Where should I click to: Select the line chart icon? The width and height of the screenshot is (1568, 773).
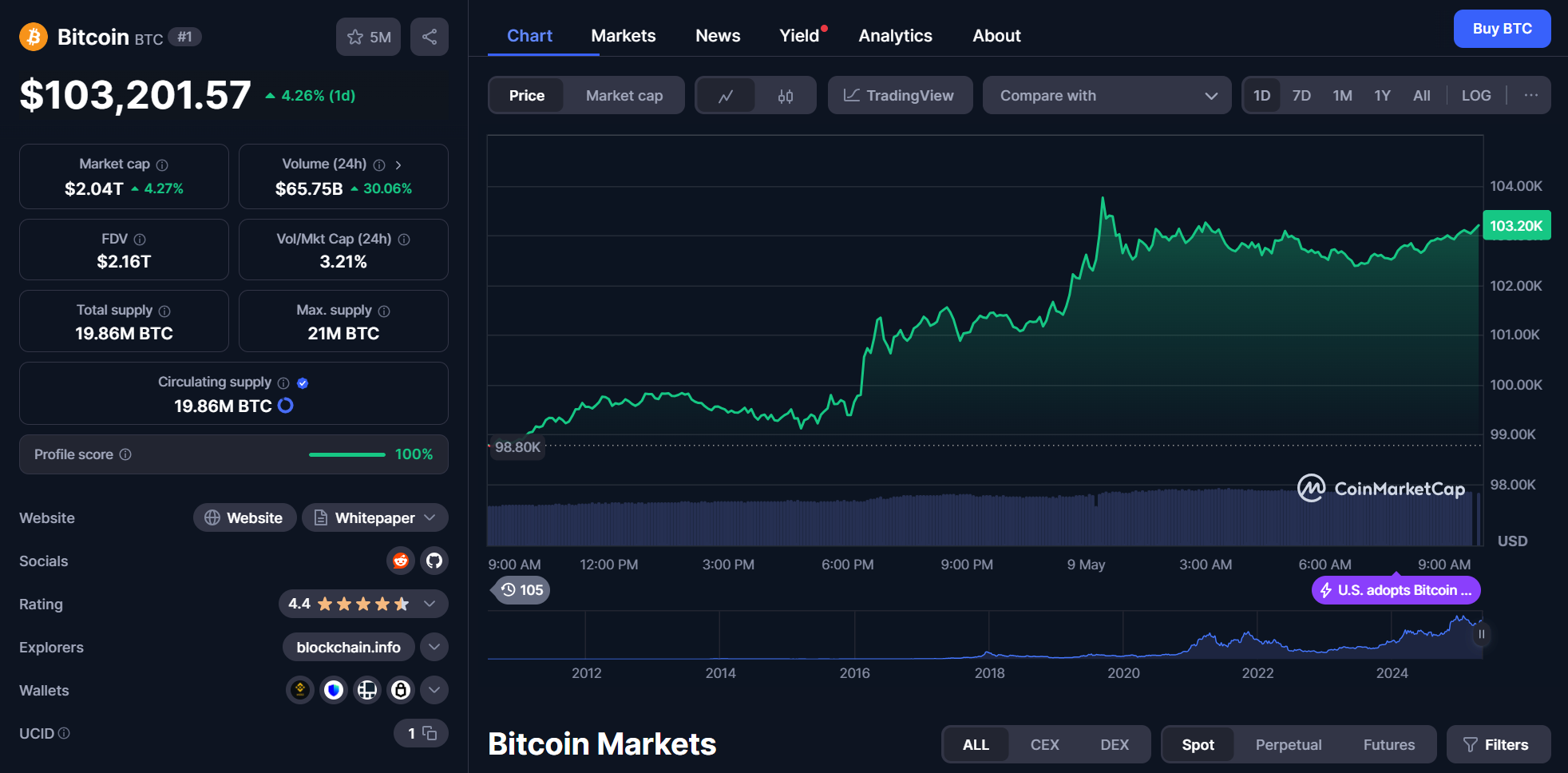(x=727, y=95)
